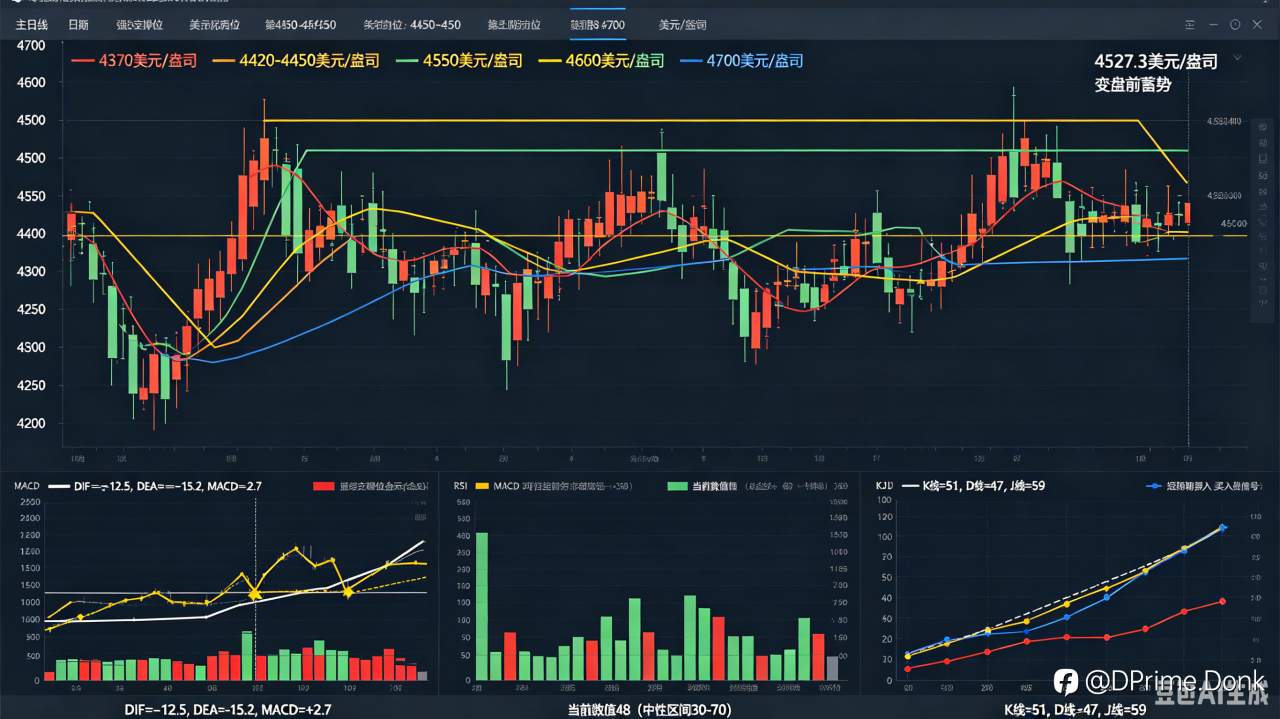
Task: Click the RSI panel title
Action: [461, 485]
